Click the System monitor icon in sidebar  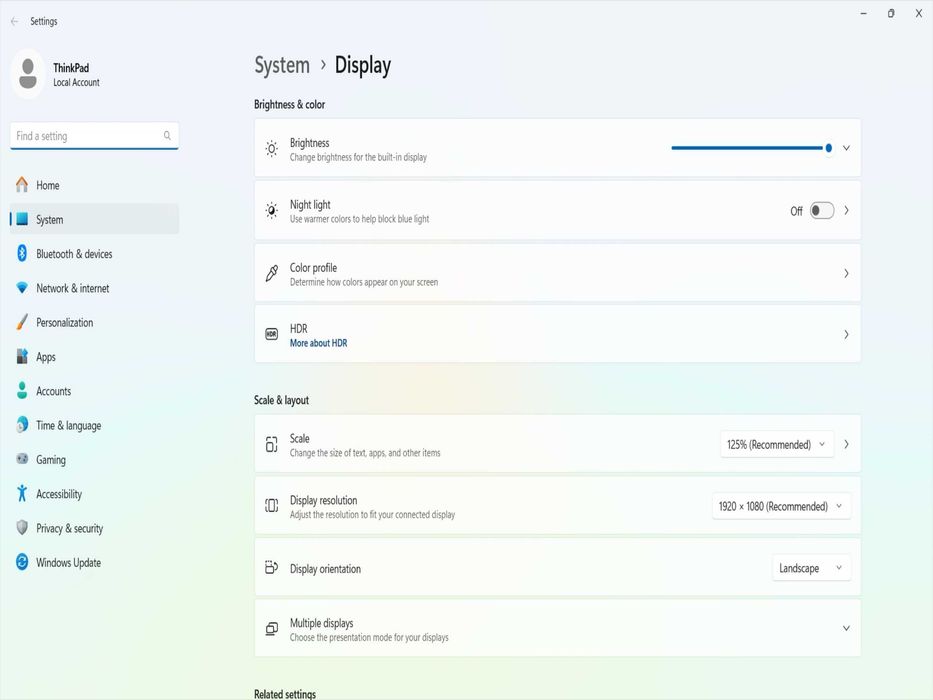[x=22, y=219]
